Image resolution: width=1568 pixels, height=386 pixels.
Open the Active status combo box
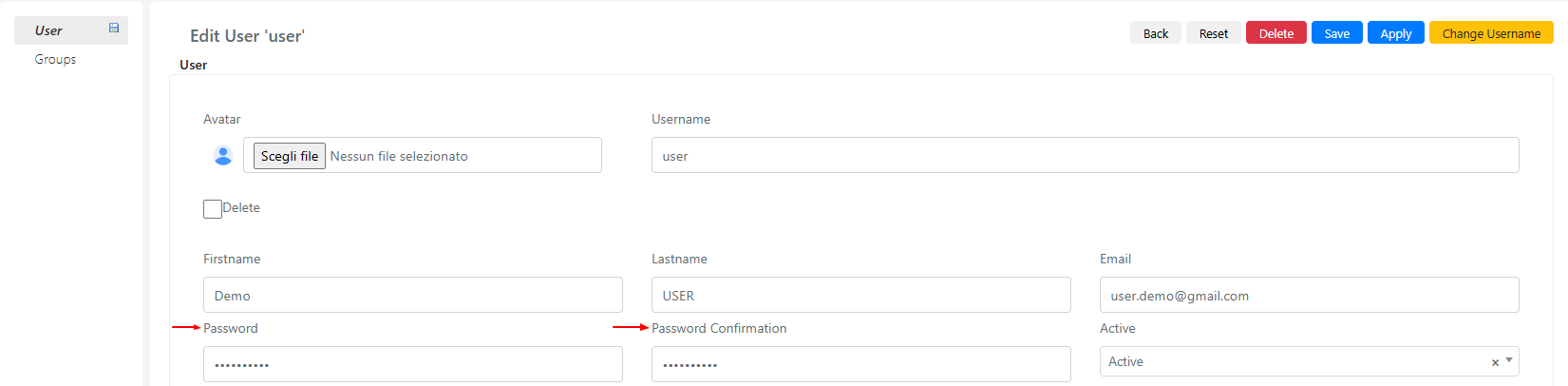pos(1310,361)
